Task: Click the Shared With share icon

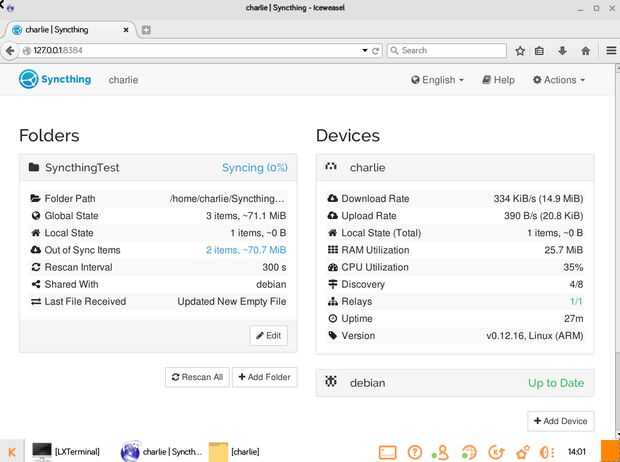Action: [x=36, y=284]
